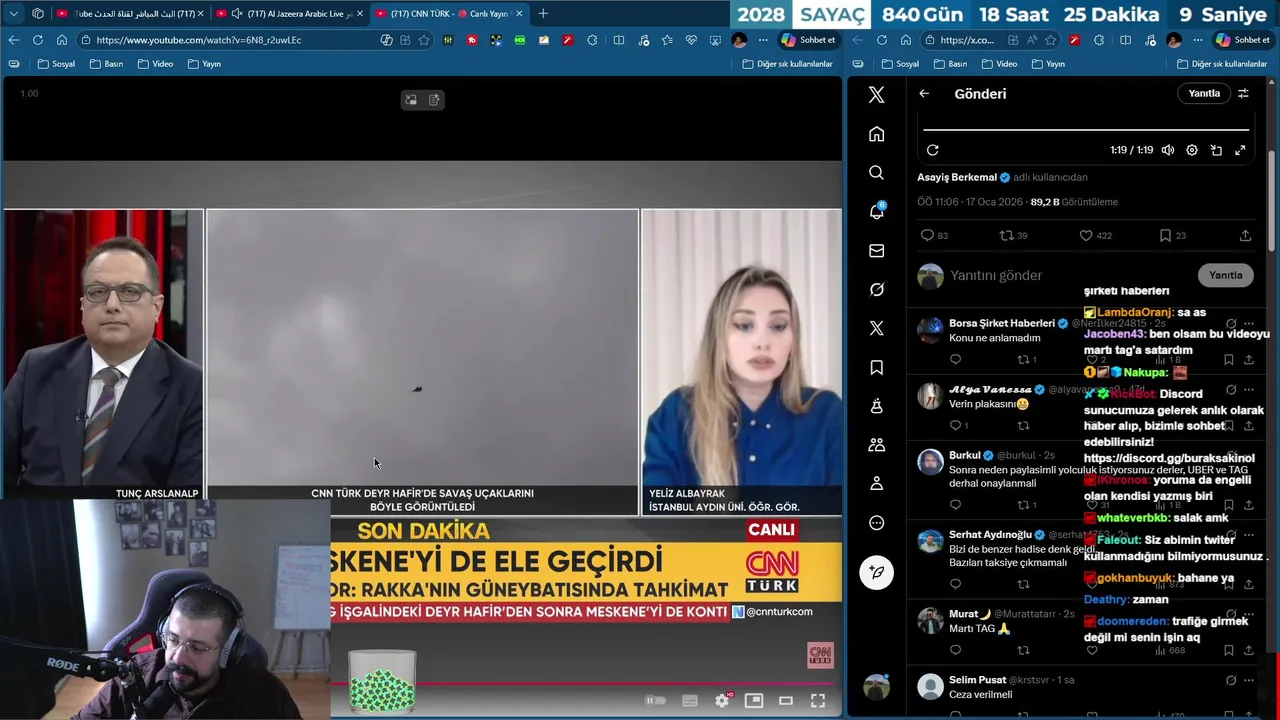Image resolution: width=1280 pixels, height=720 pixels.
Task: Expand Diğer sık kullanılanlar in right browser
Action: (x=1222, y=64)
